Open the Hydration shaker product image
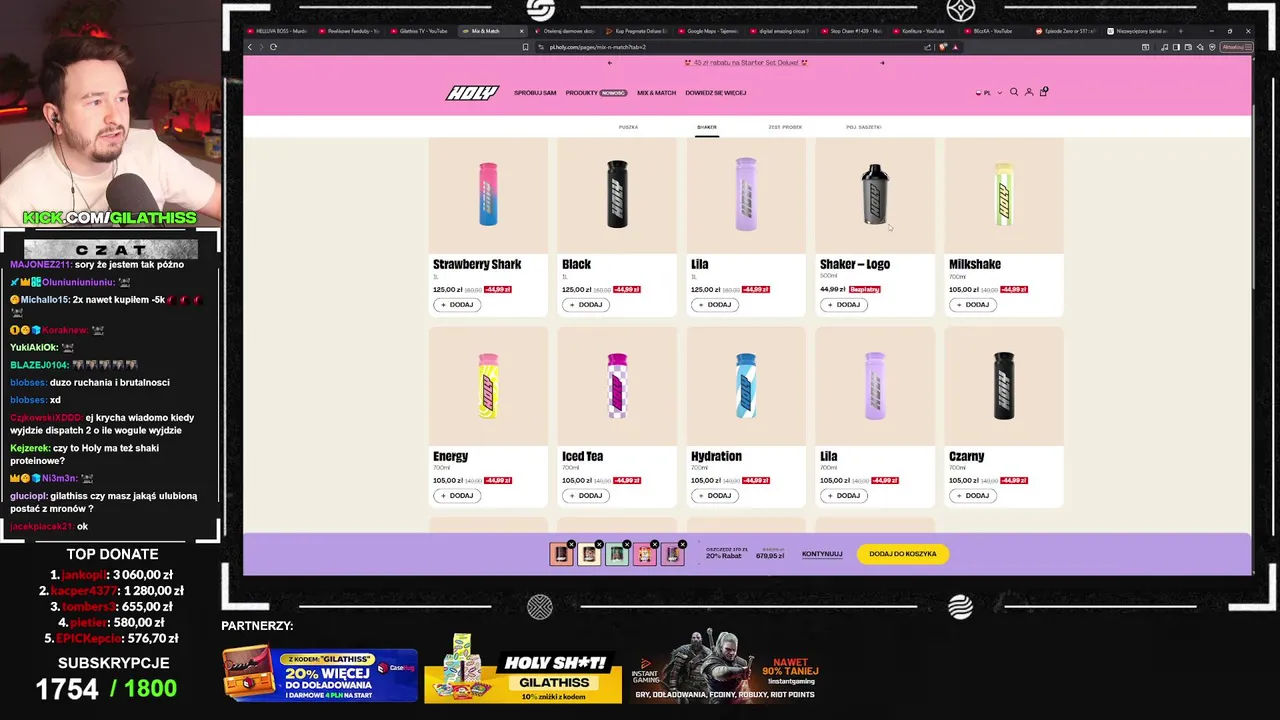 (x=746, y=386)
